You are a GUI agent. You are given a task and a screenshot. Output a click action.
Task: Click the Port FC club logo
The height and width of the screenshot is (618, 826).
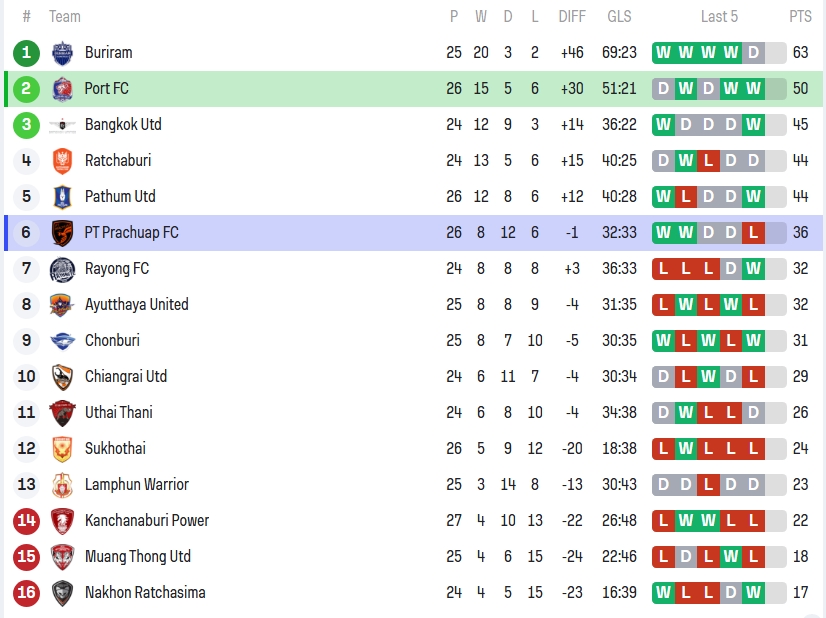(62, 89)
